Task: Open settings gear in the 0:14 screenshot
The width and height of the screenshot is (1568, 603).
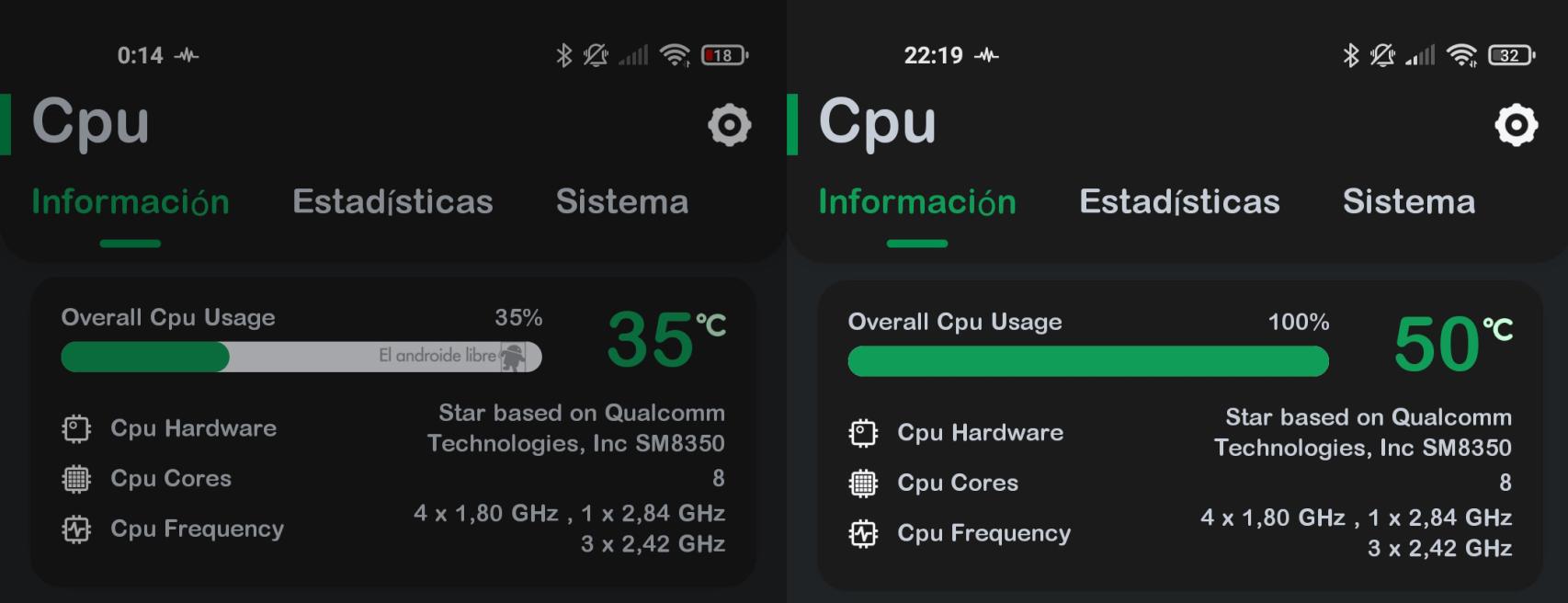Action: (x=729, y=125)
